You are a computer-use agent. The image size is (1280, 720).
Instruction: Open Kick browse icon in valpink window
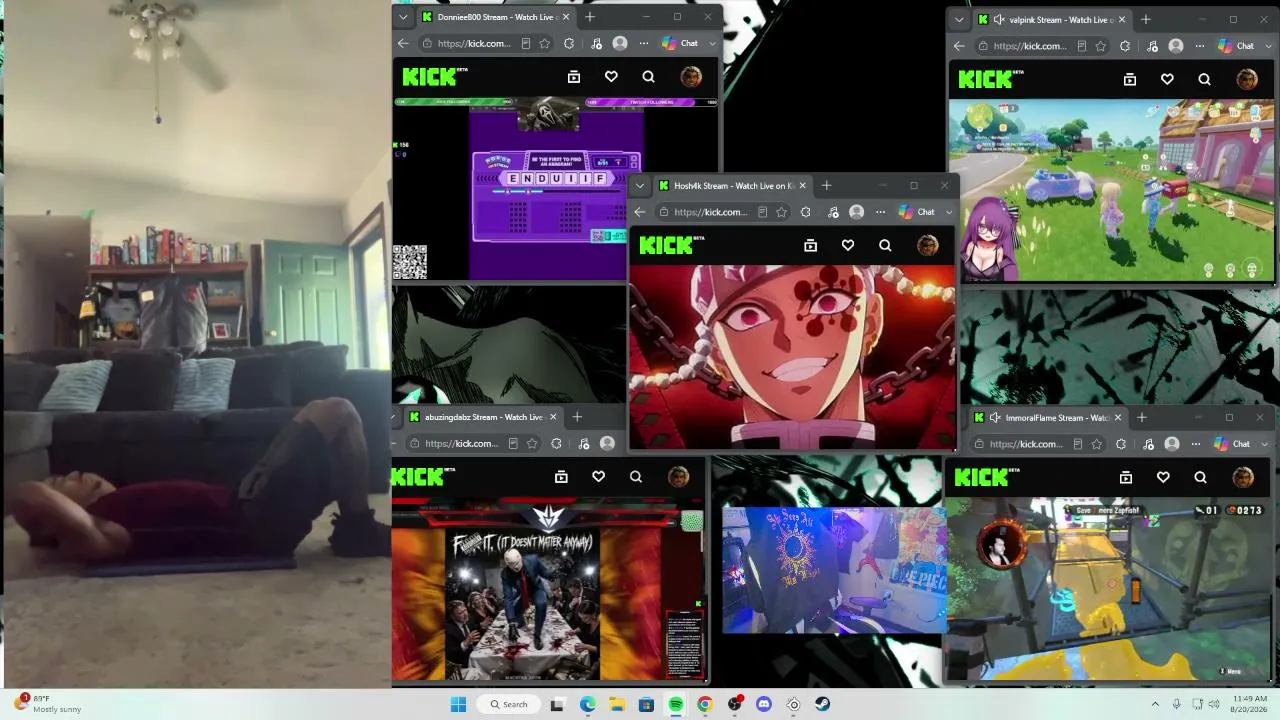click(x=1130, y=80)
